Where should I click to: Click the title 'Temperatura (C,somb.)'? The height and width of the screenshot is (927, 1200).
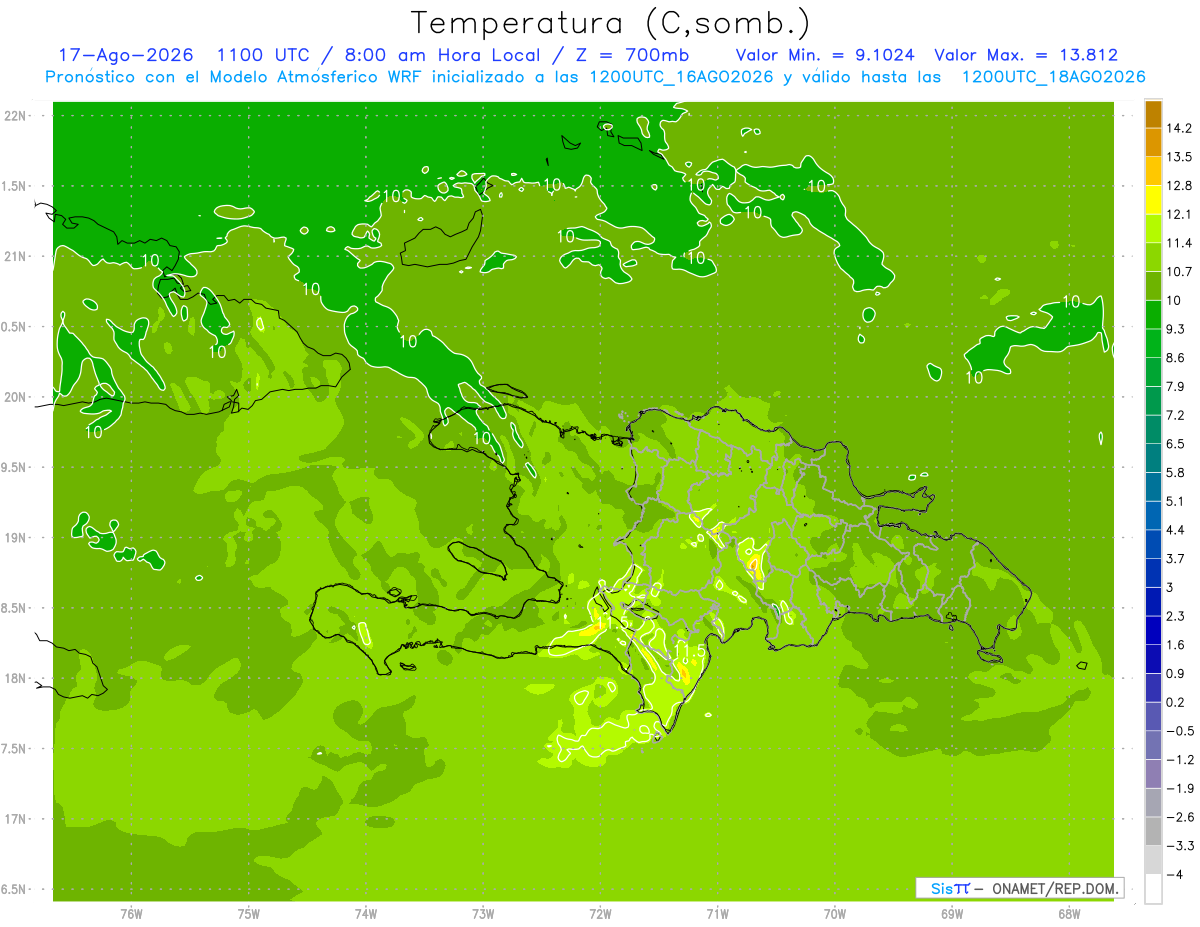pos(611,23)
